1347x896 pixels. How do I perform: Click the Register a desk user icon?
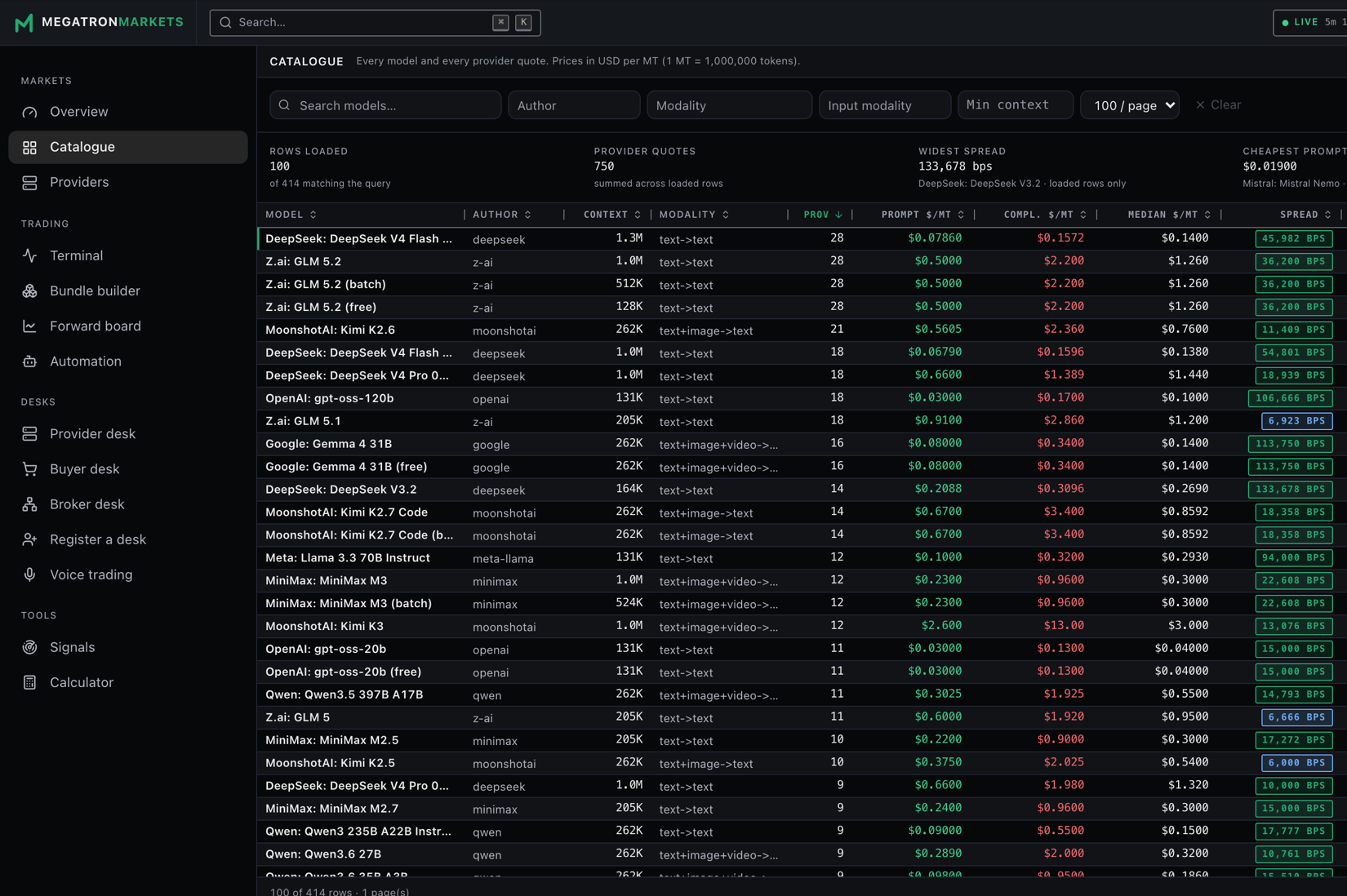coord(29,539)
